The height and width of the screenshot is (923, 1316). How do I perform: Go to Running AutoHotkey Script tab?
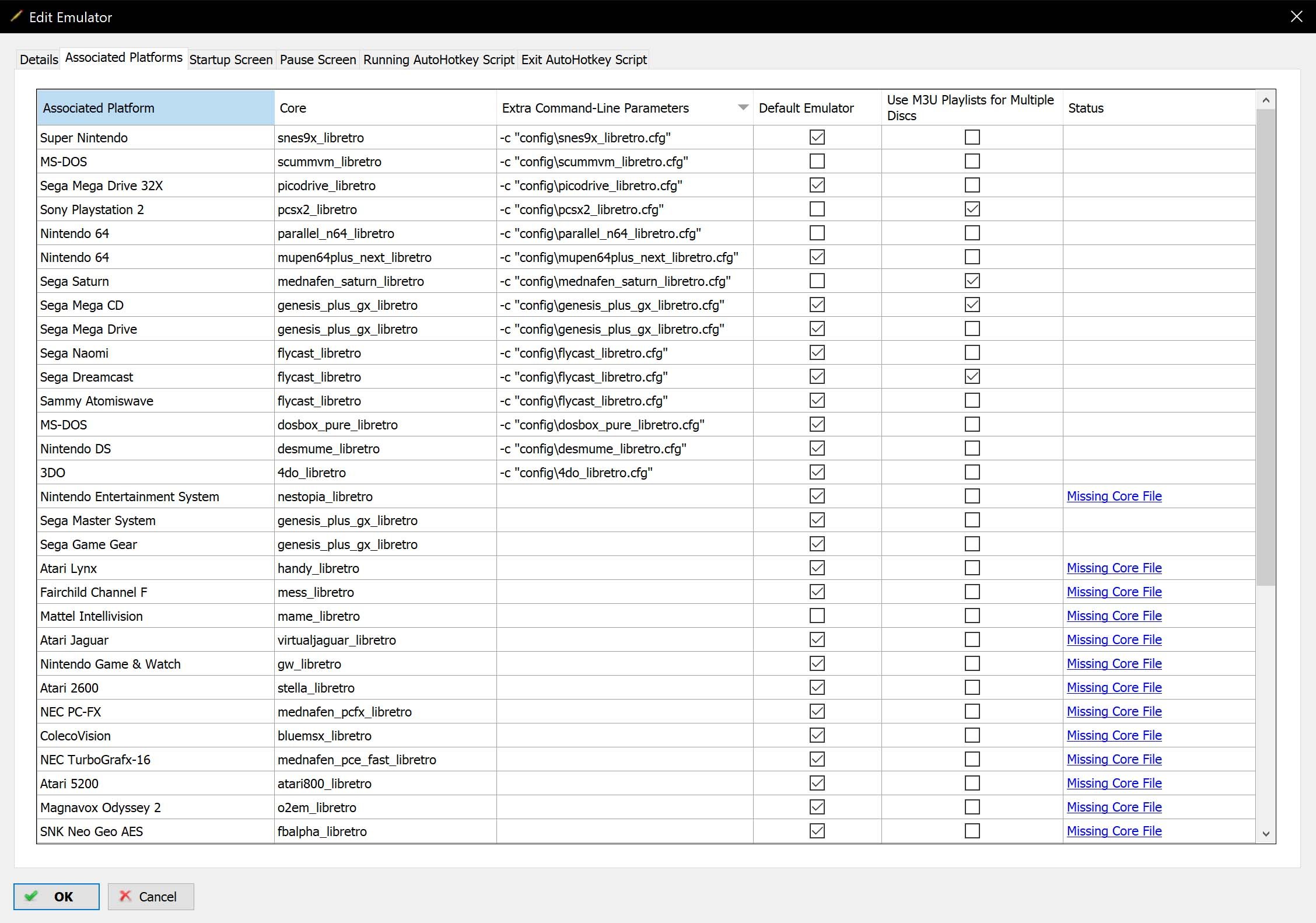click(439, 60)
